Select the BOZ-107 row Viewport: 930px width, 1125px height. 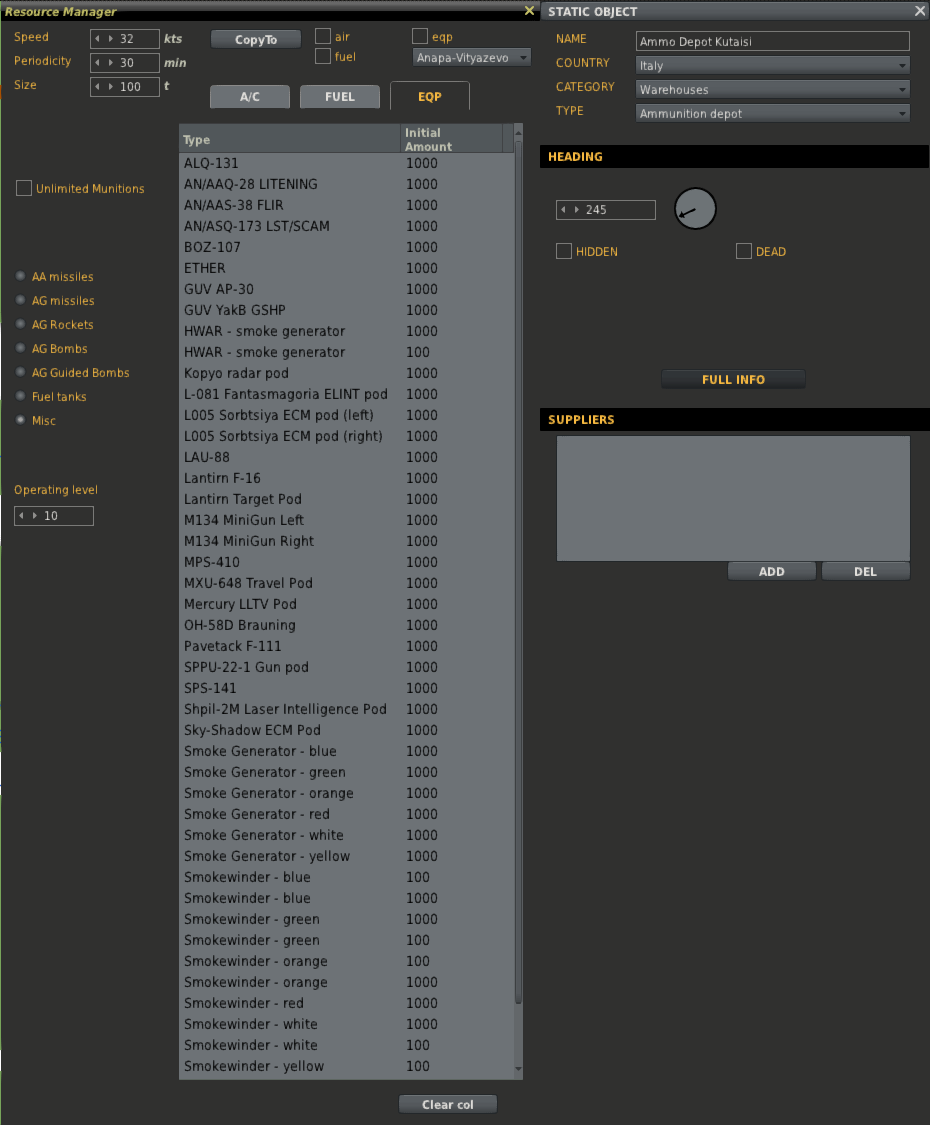tap(347, 247)
